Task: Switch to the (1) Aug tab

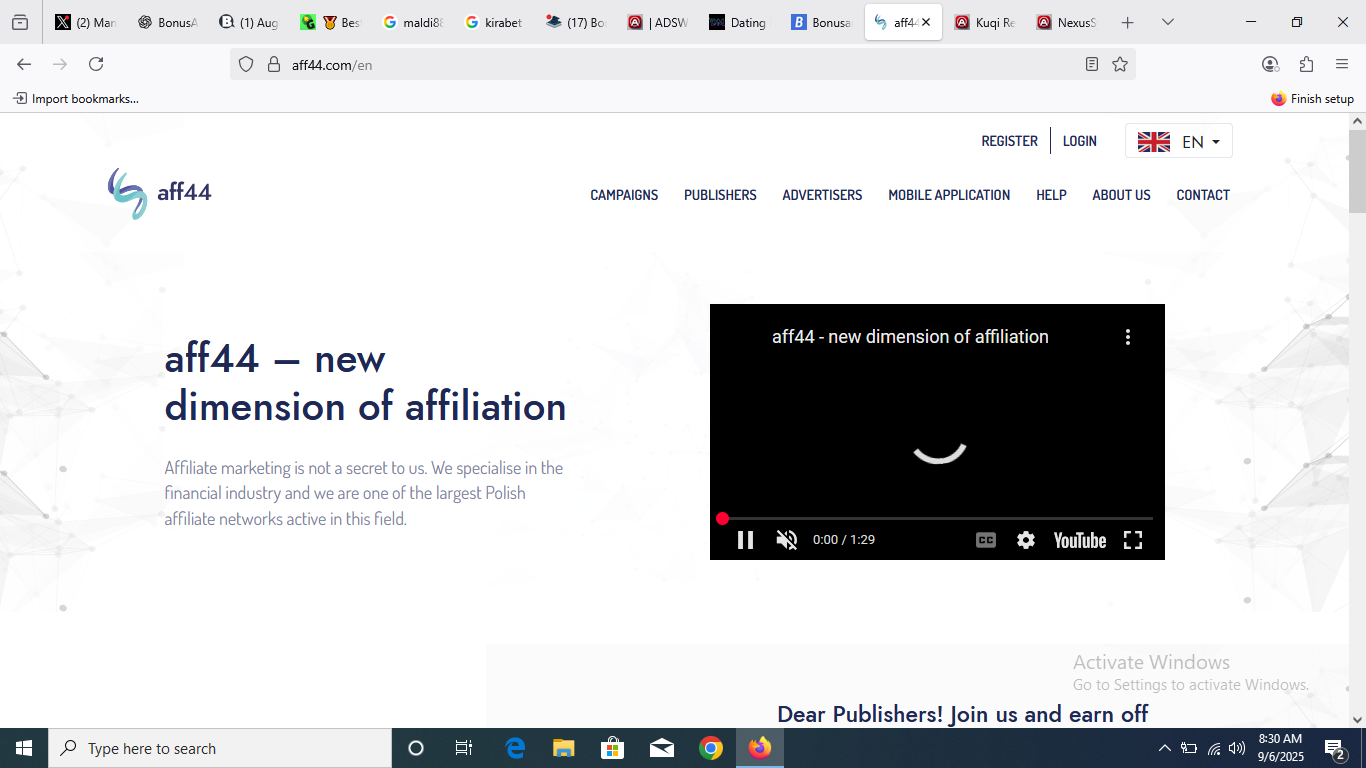Action: [249, 22]
